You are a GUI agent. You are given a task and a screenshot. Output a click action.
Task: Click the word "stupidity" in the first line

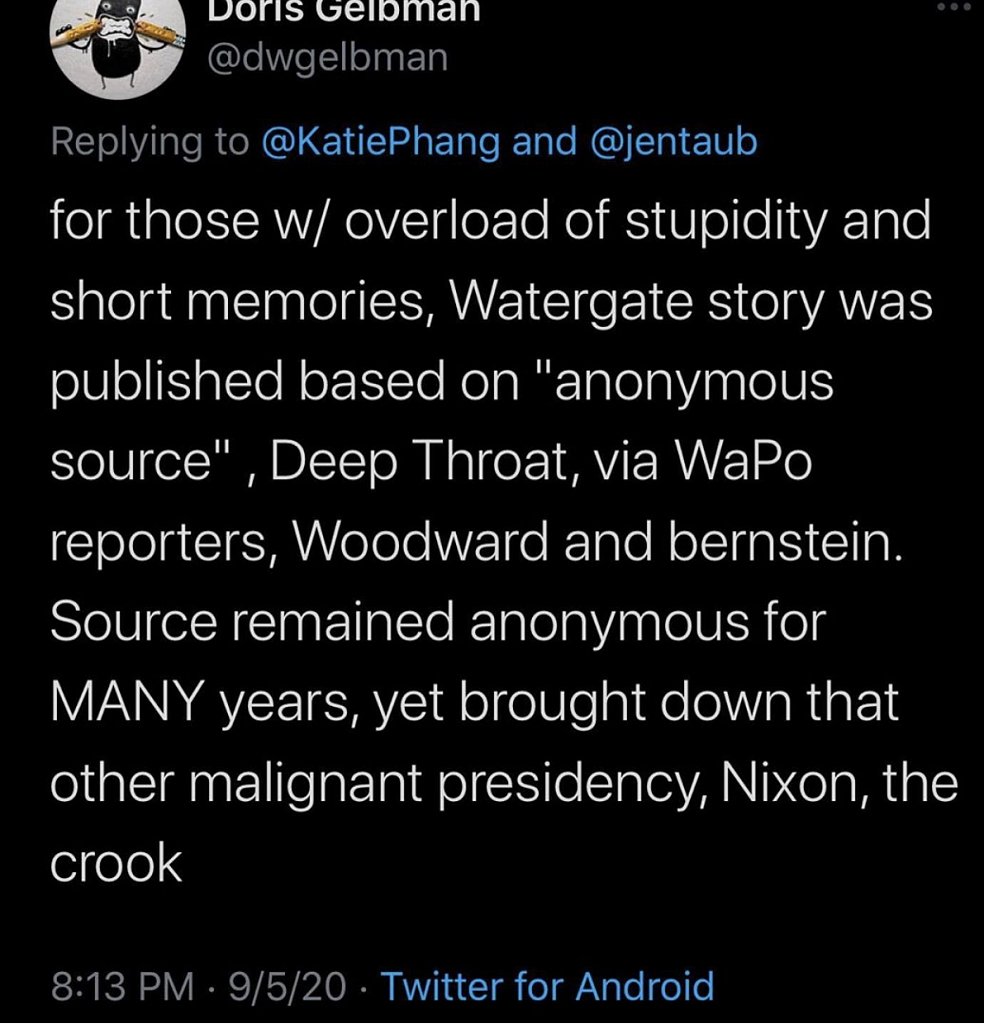tap(700, 224)
